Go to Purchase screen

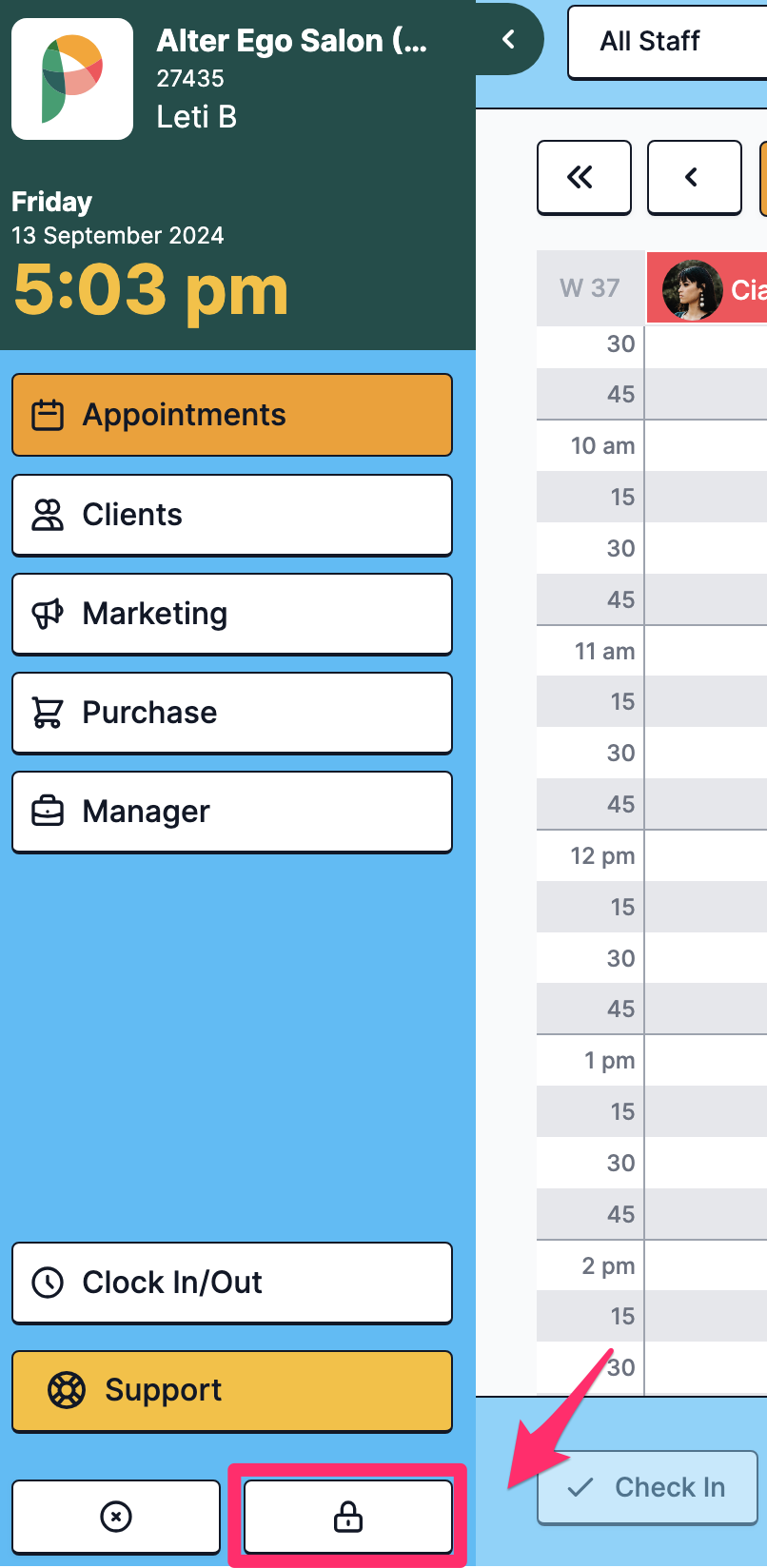pos(232,713)
